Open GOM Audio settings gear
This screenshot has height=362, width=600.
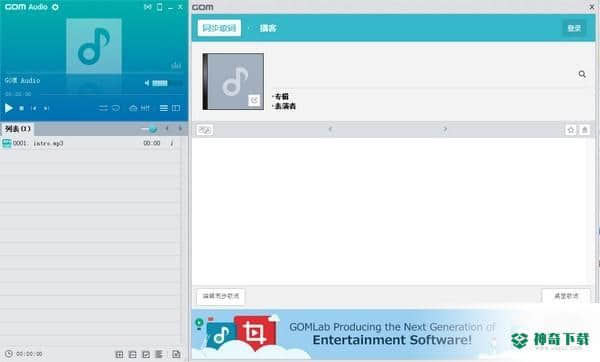tap(55, 7)
